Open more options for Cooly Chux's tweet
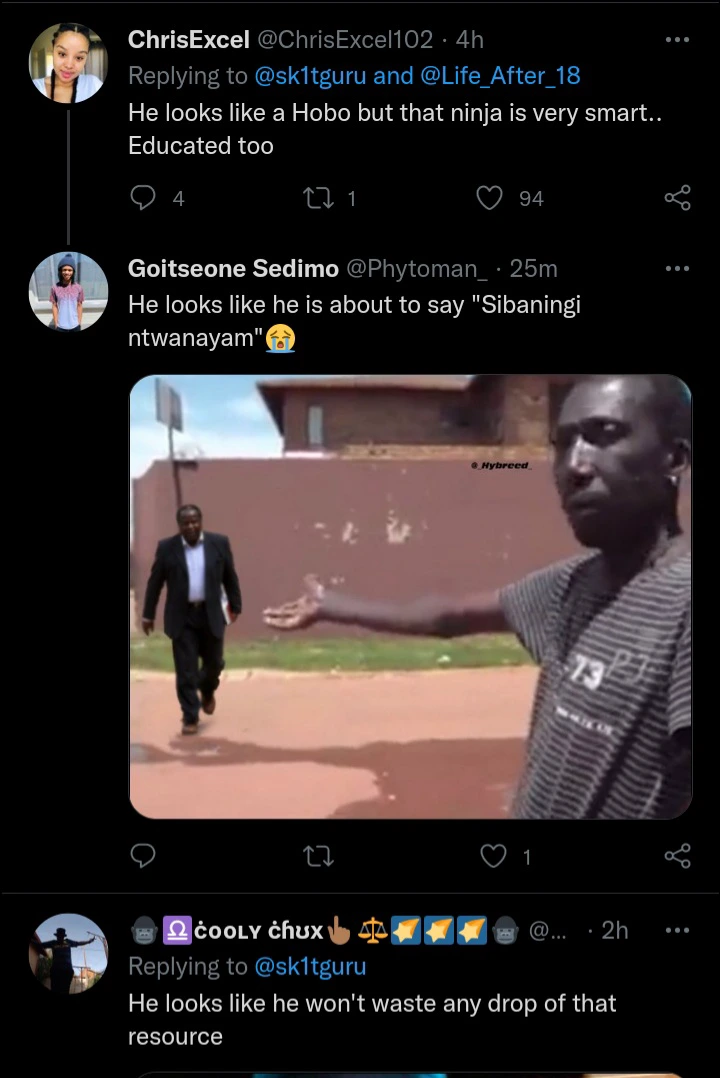Screen dimensions: 720x1078 point(677,930)
